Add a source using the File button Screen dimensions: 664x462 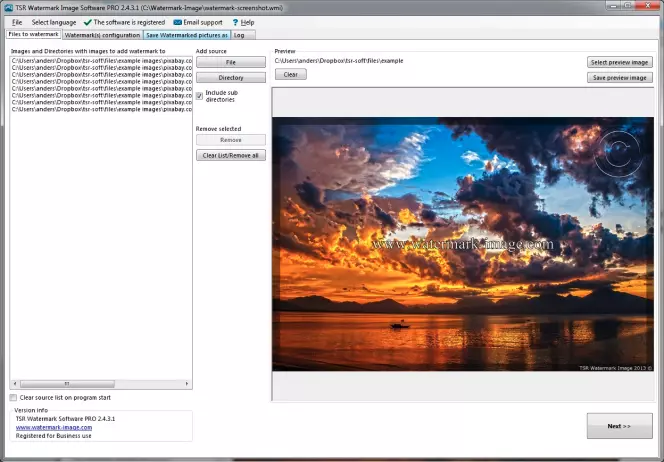pos(231,62)
